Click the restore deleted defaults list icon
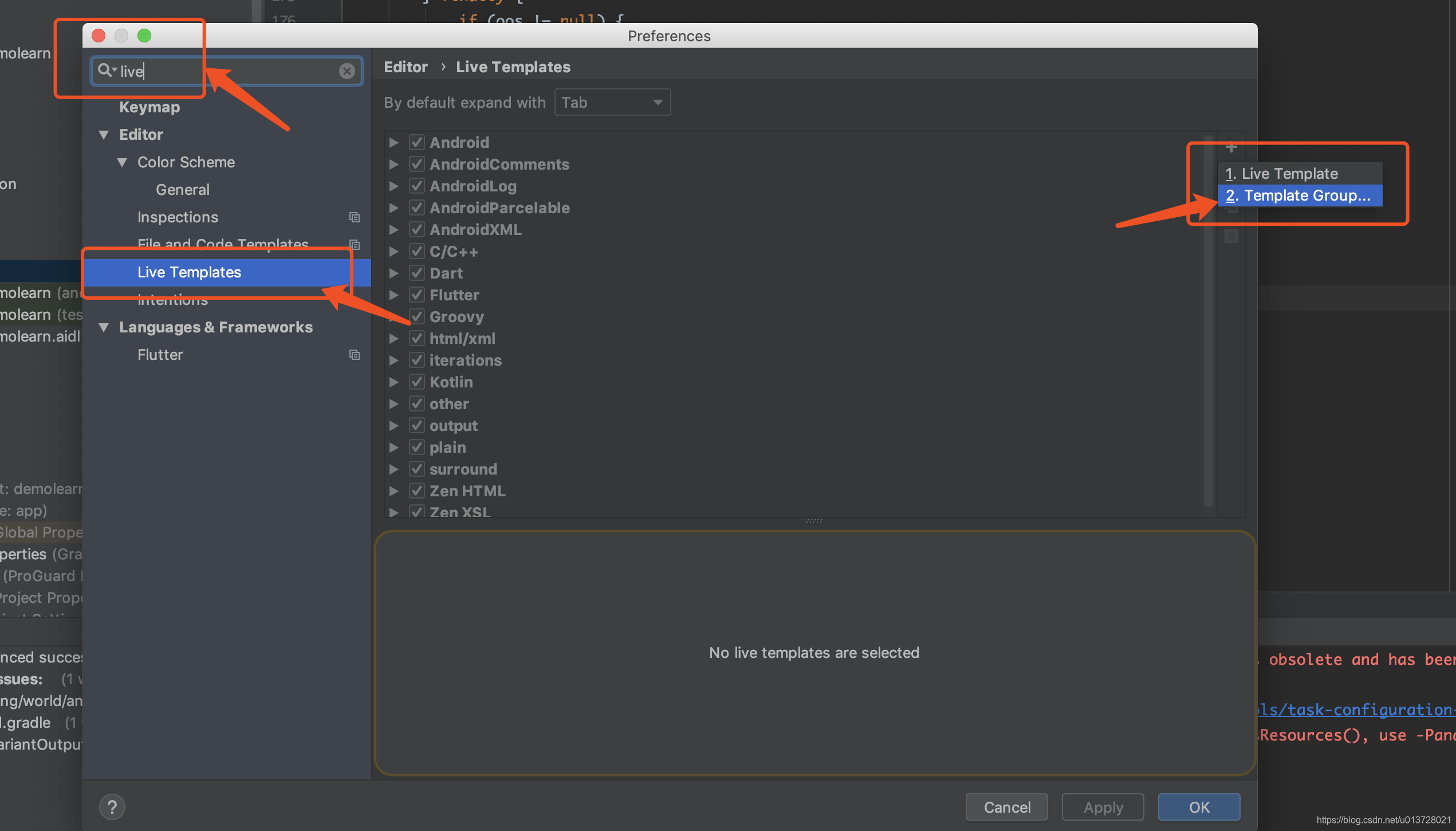The height and width of the screenshot is (831, 1456). [x=1231, y=236]
